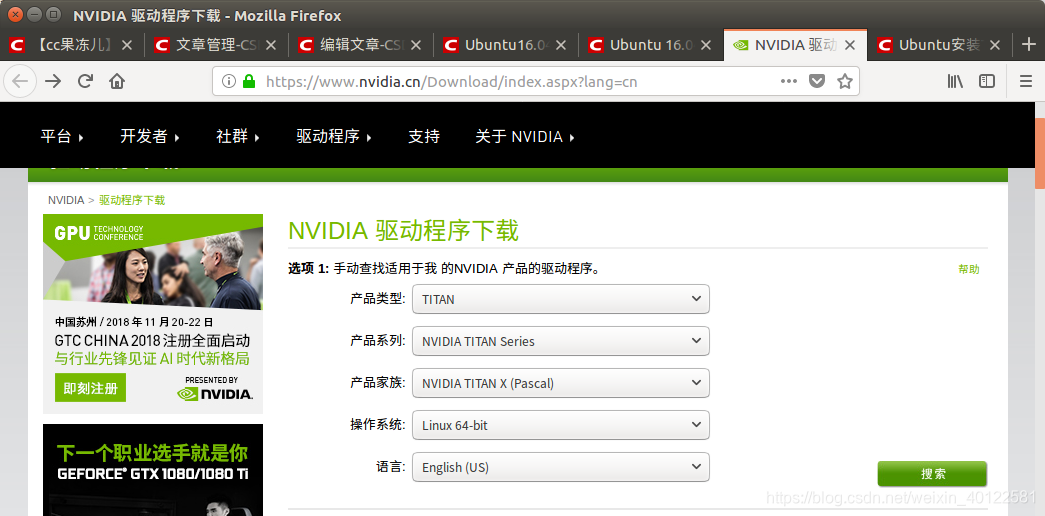Open the 产品系列 NVIDIA TITAN Series dropdown
This screenshot has width=1045, height=516.
[x=560, y=341]
